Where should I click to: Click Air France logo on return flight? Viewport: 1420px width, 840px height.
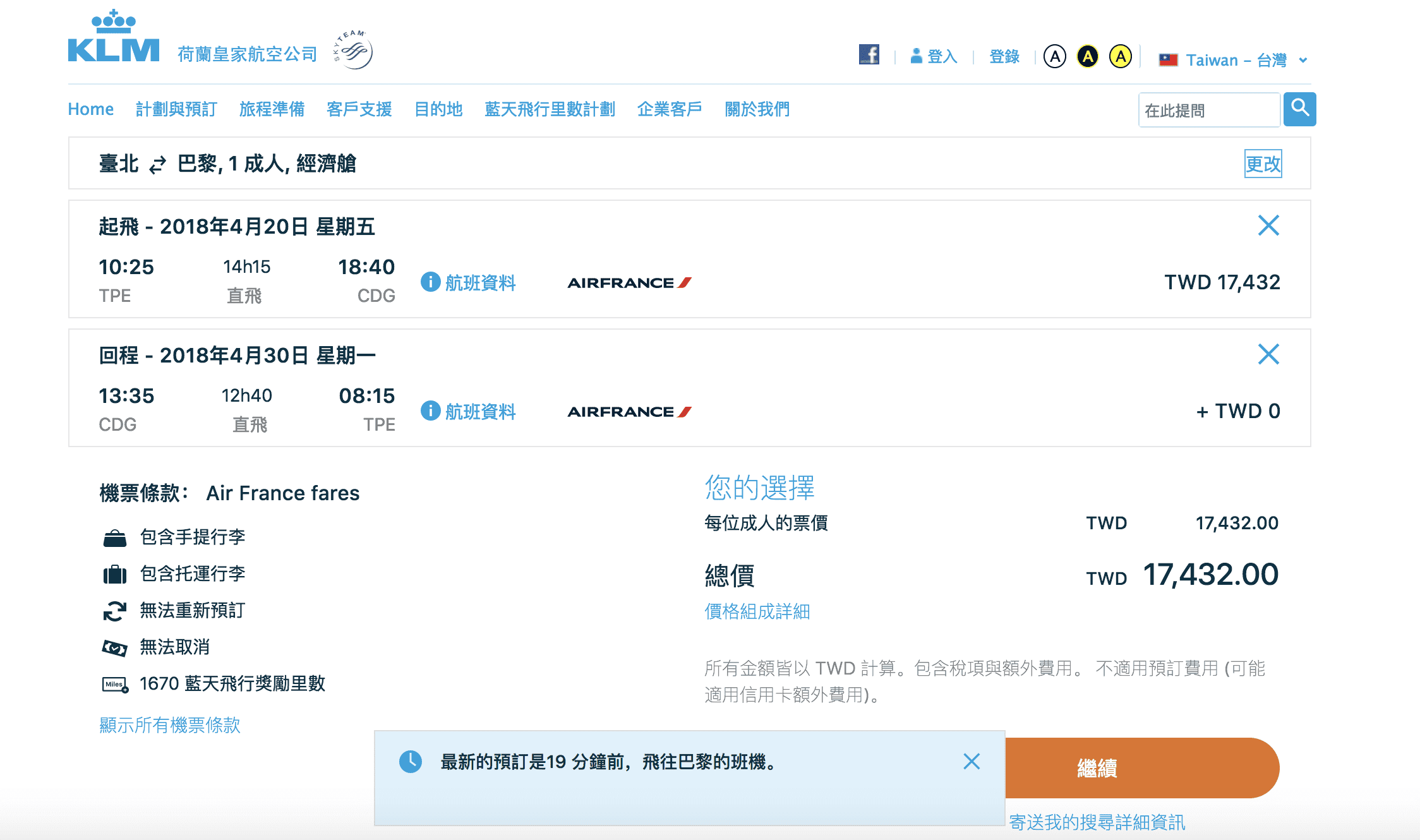(630, 412)
